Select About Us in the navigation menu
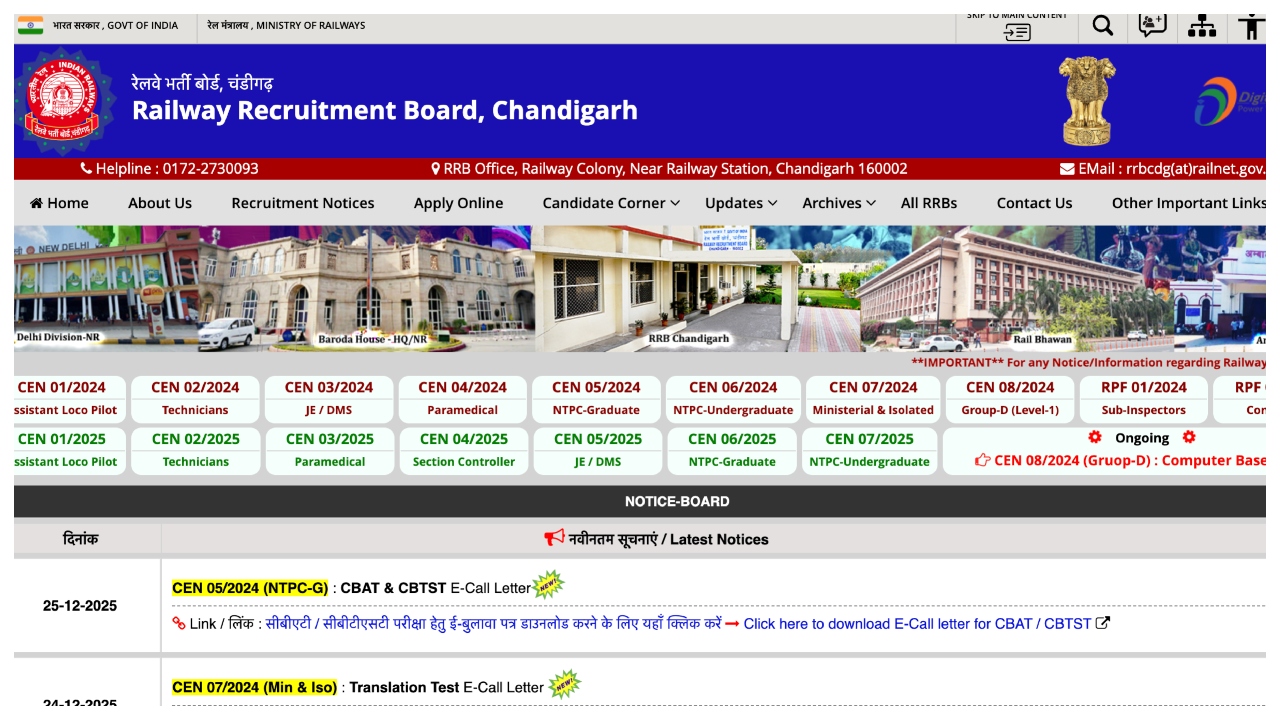Viewport: 1280px width, 720px height. click(159, 203)
